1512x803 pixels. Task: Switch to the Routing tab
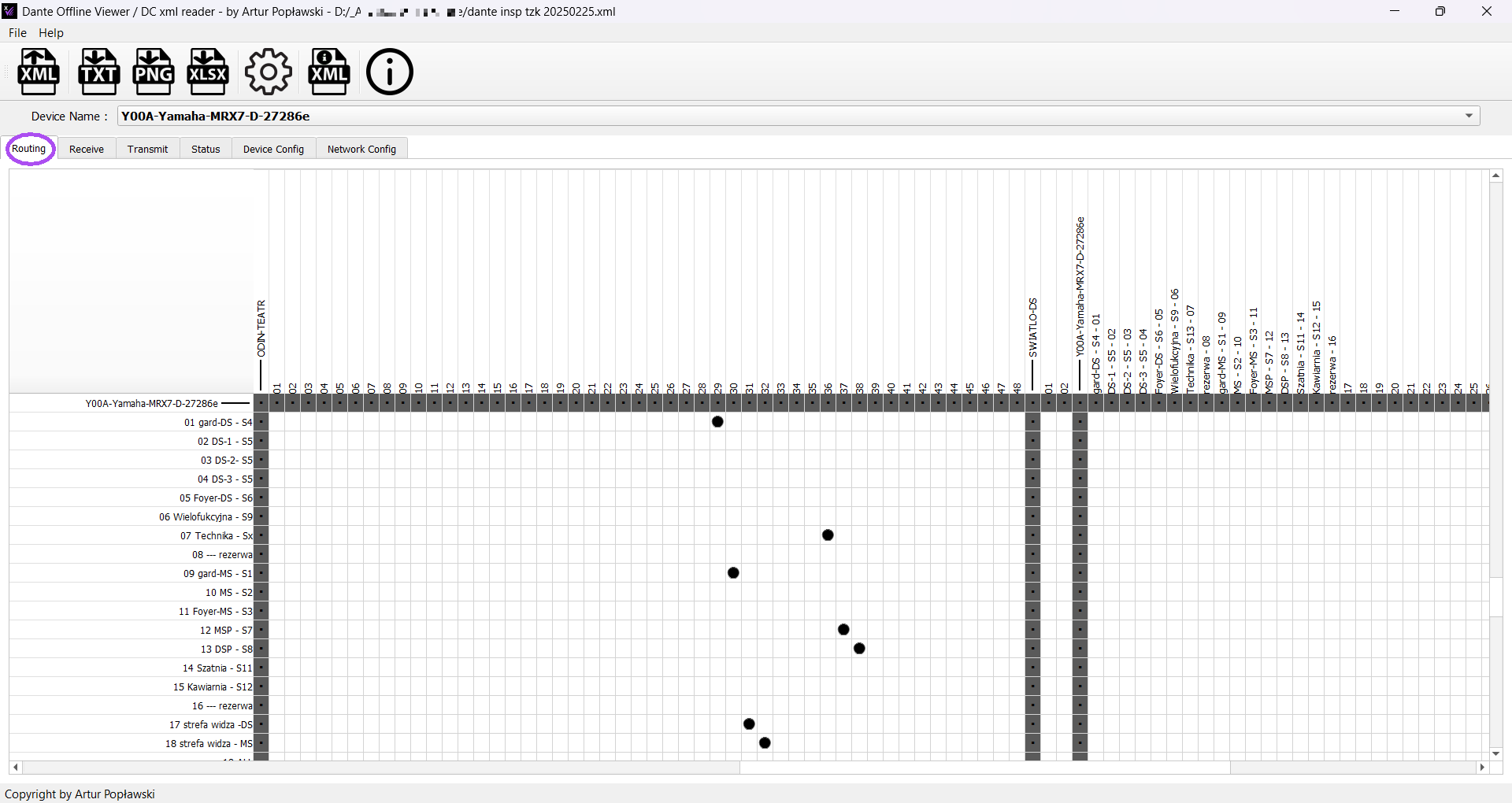click(29, 149)
